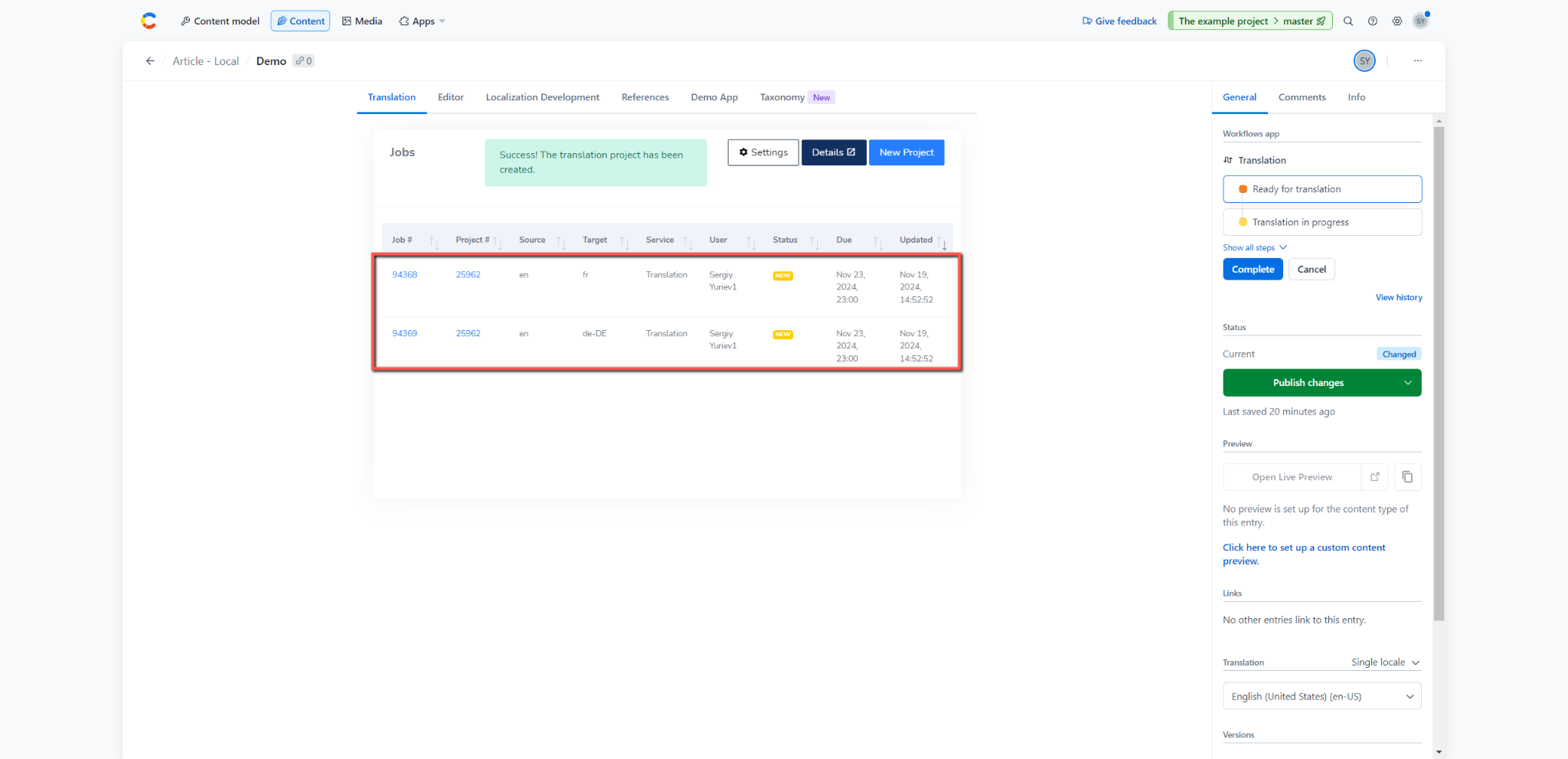Click the Open Live Preview field

[1292, 477]
